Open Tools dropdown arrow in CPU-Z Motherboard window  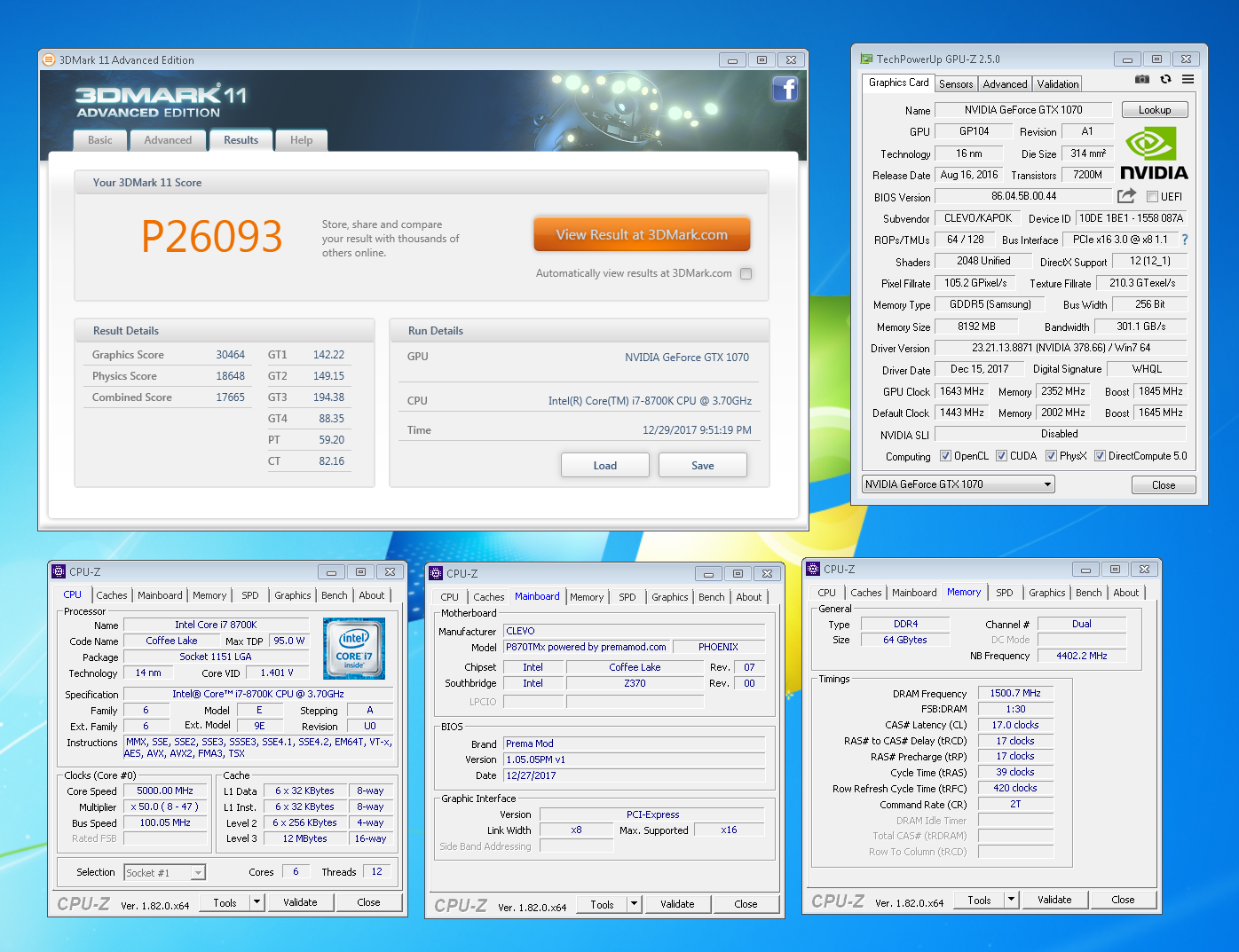[x=635, y=904]
